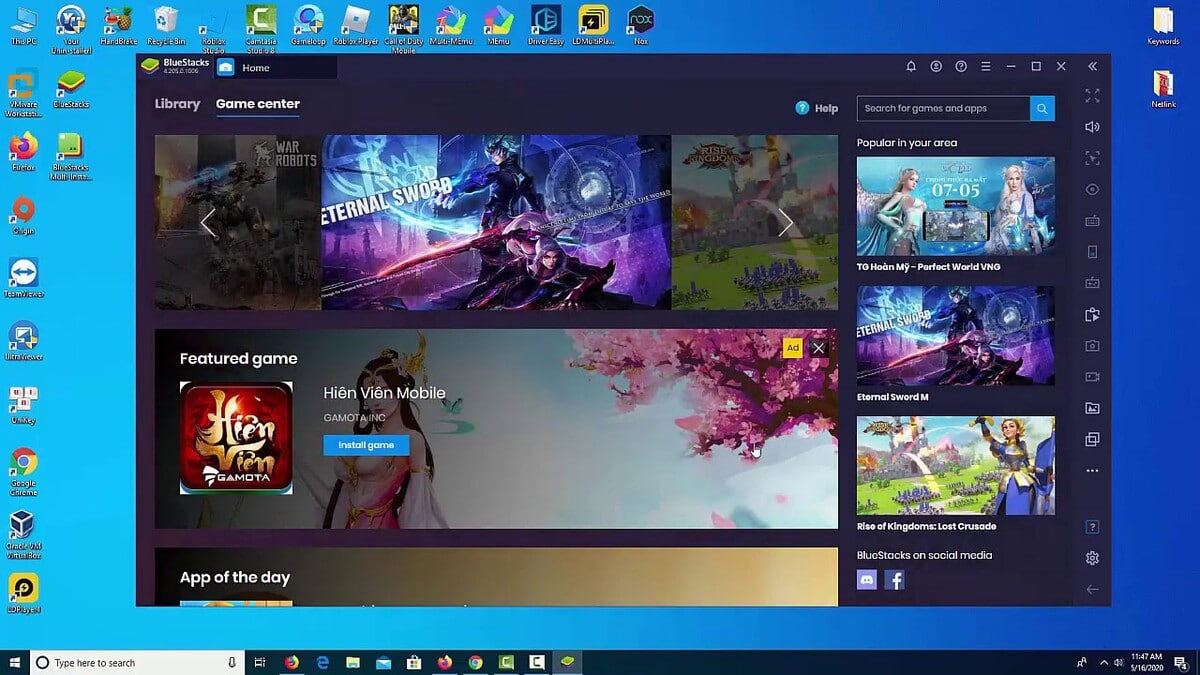The width and height of the screenshot is (1200, 675).
Task: Open the screen recorder icon in sidebar
Action: click(1092, 377)
